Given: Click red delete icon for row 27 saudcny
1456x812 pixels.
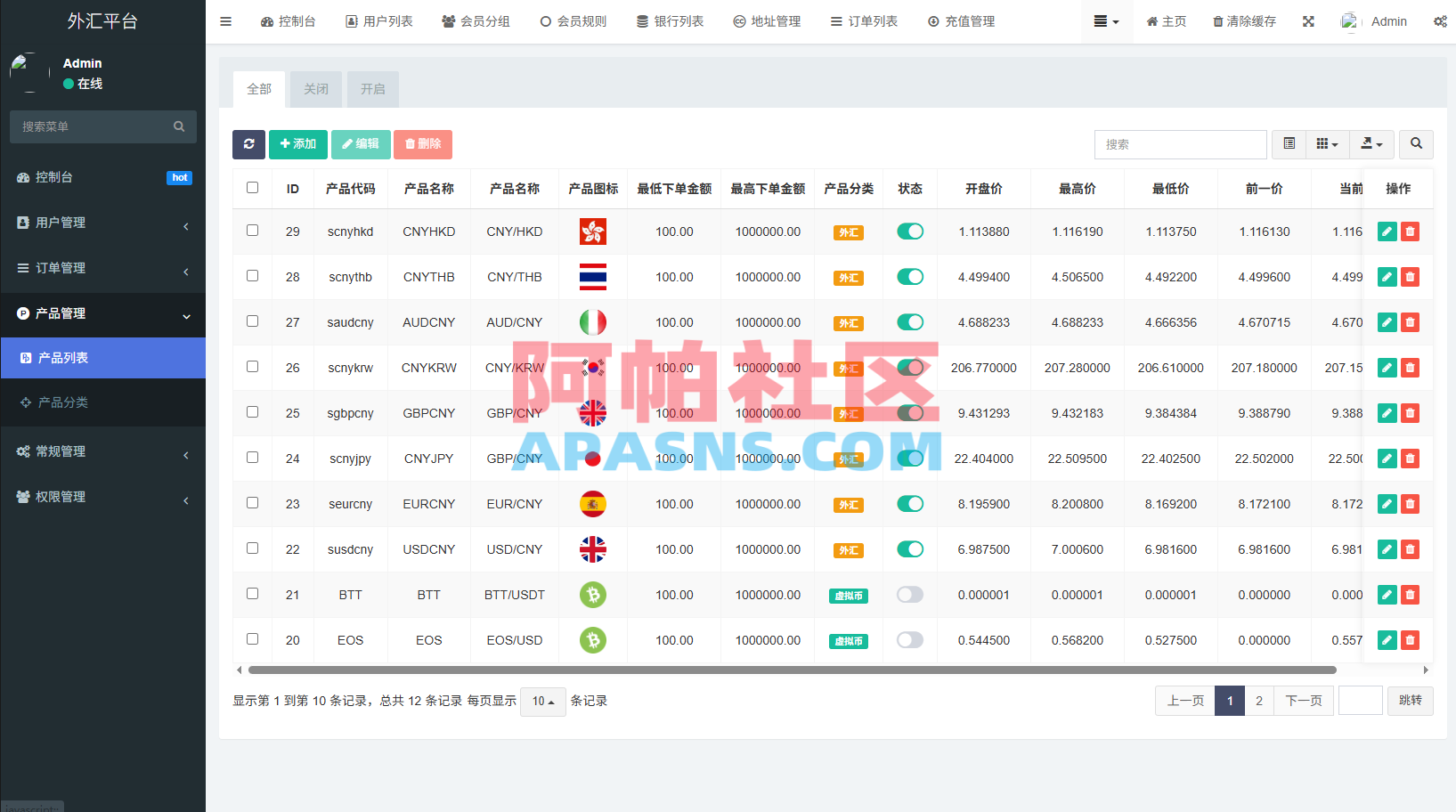Looking at the screenshot, I should pyautogui.click(x=1410, y=322).
